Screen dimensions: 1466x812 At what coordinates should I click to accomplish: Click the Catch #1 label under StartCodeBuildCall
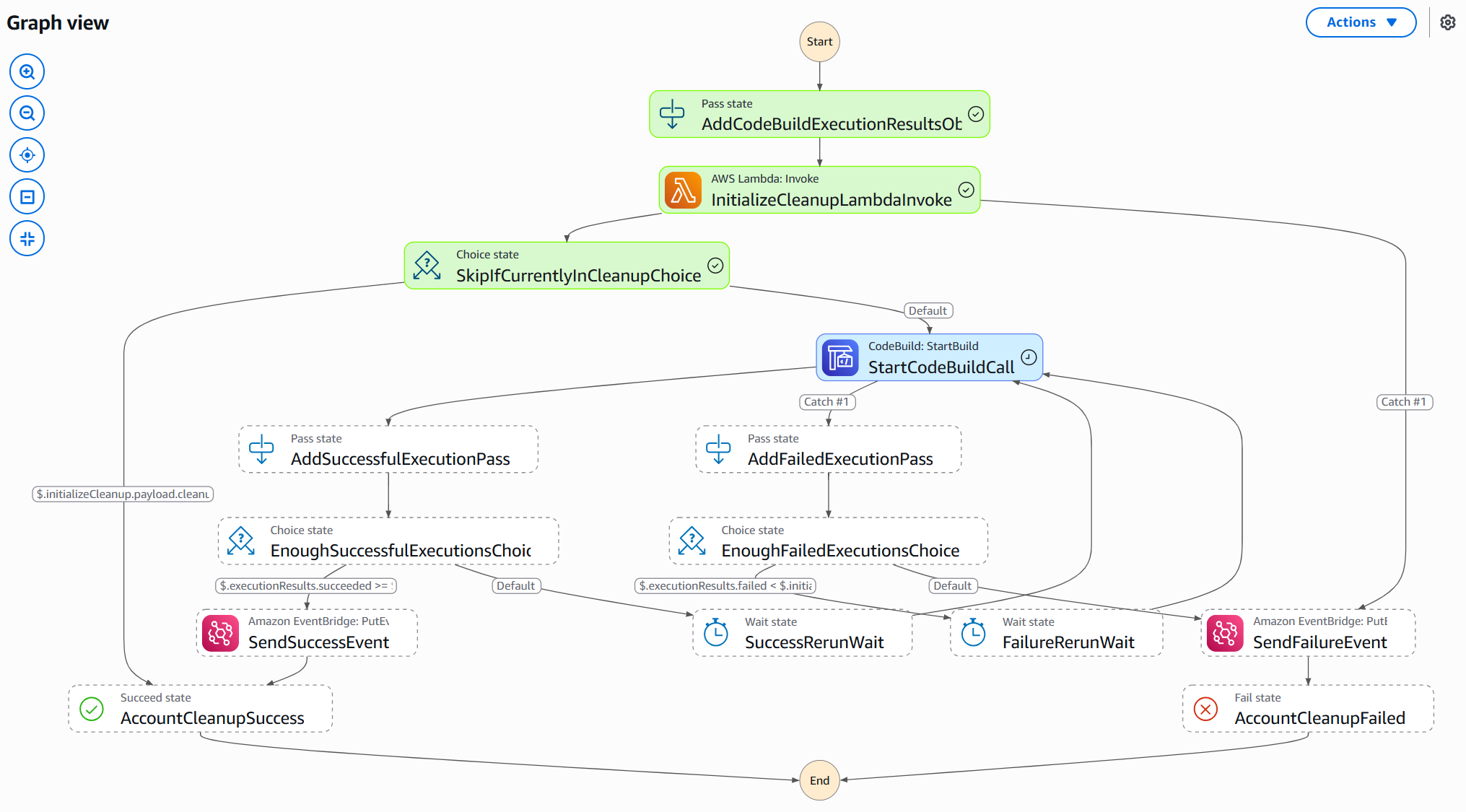(826, 402)
